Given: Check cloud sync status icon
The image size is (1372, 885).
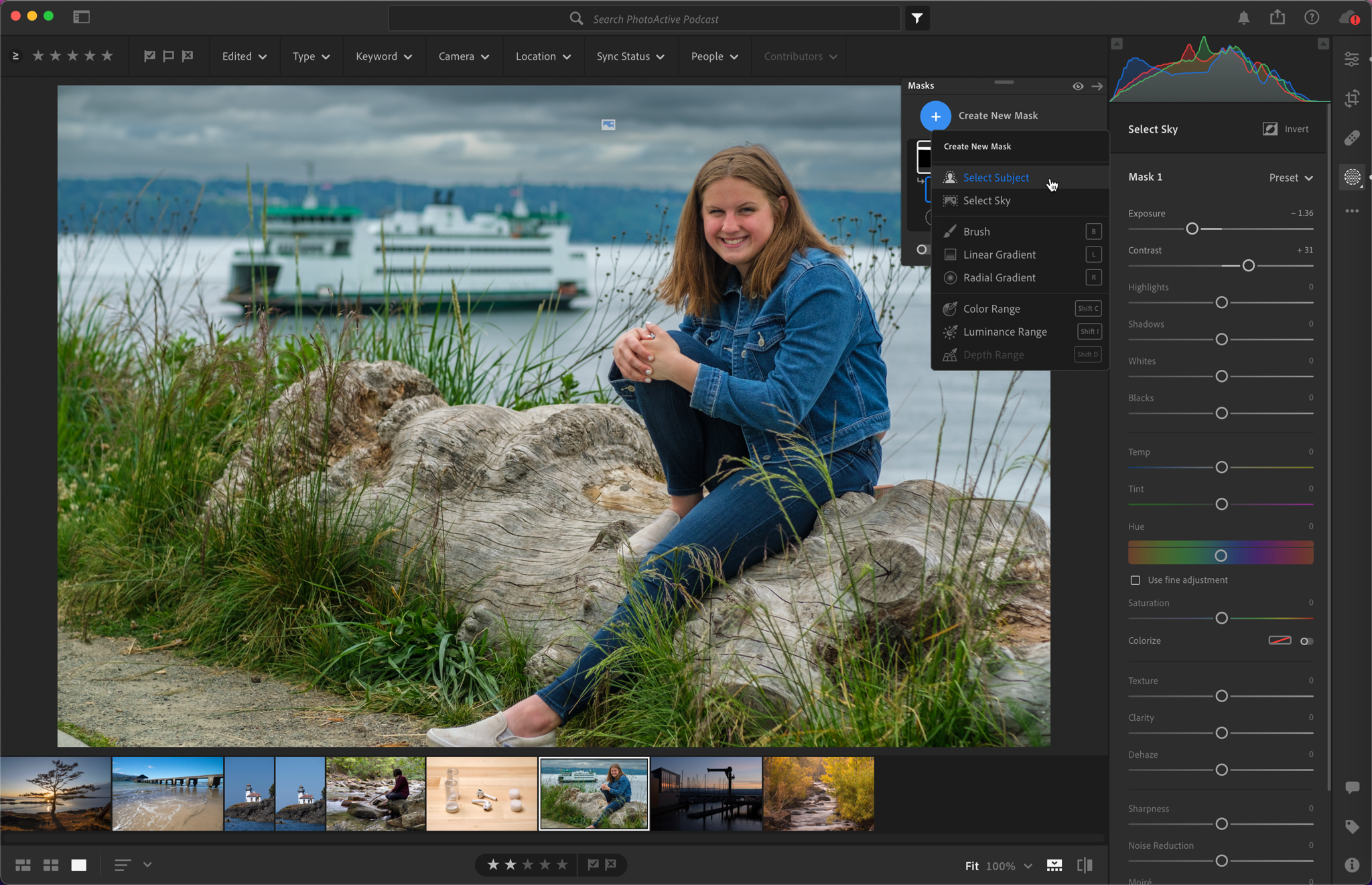Looking at the screenshot, I should point(1349,18).
